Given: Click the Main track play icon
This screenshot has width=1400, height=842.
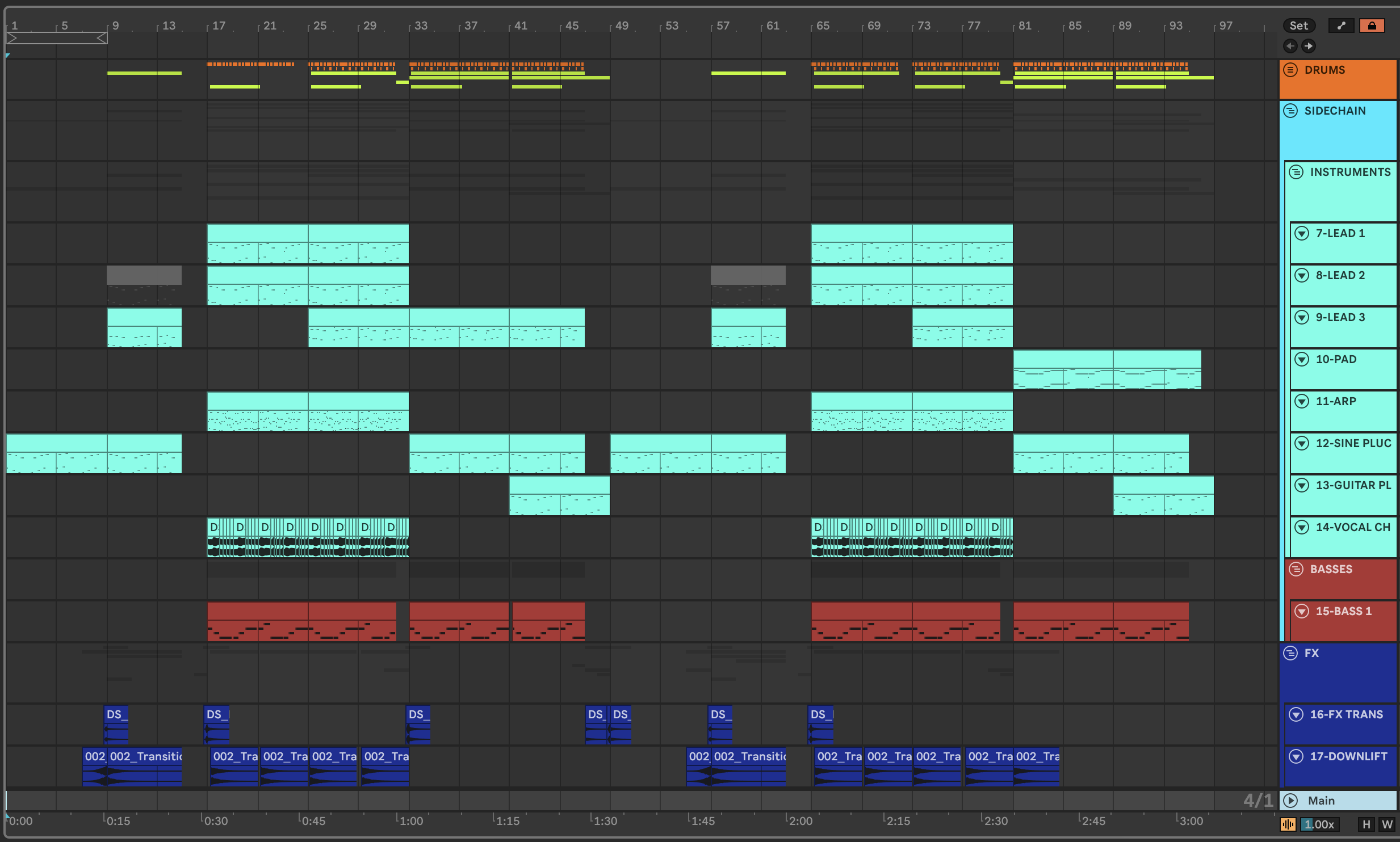Looking at the screenshot, I should [1290, 801].
